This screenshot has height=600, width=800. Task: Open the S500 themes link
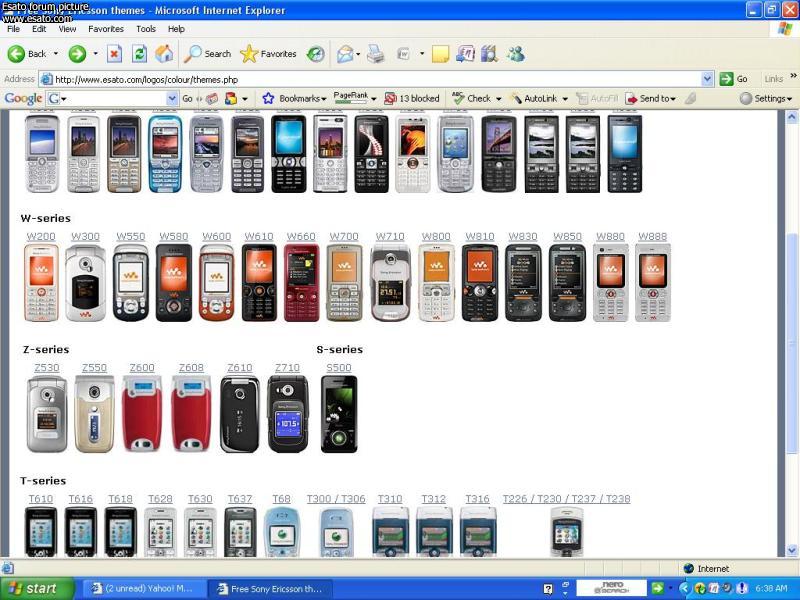pyautogui.click(x=339, y=368)
